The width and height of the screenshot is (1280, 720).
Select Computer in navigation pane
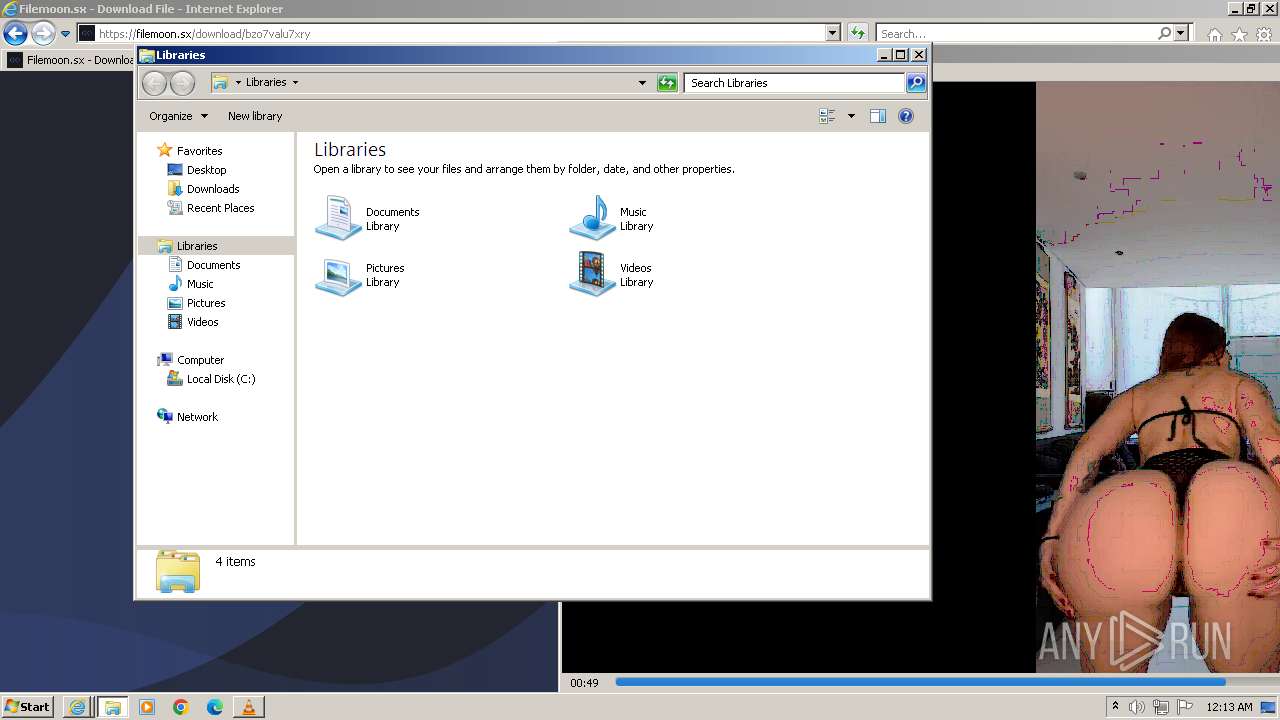pos(200,360)
